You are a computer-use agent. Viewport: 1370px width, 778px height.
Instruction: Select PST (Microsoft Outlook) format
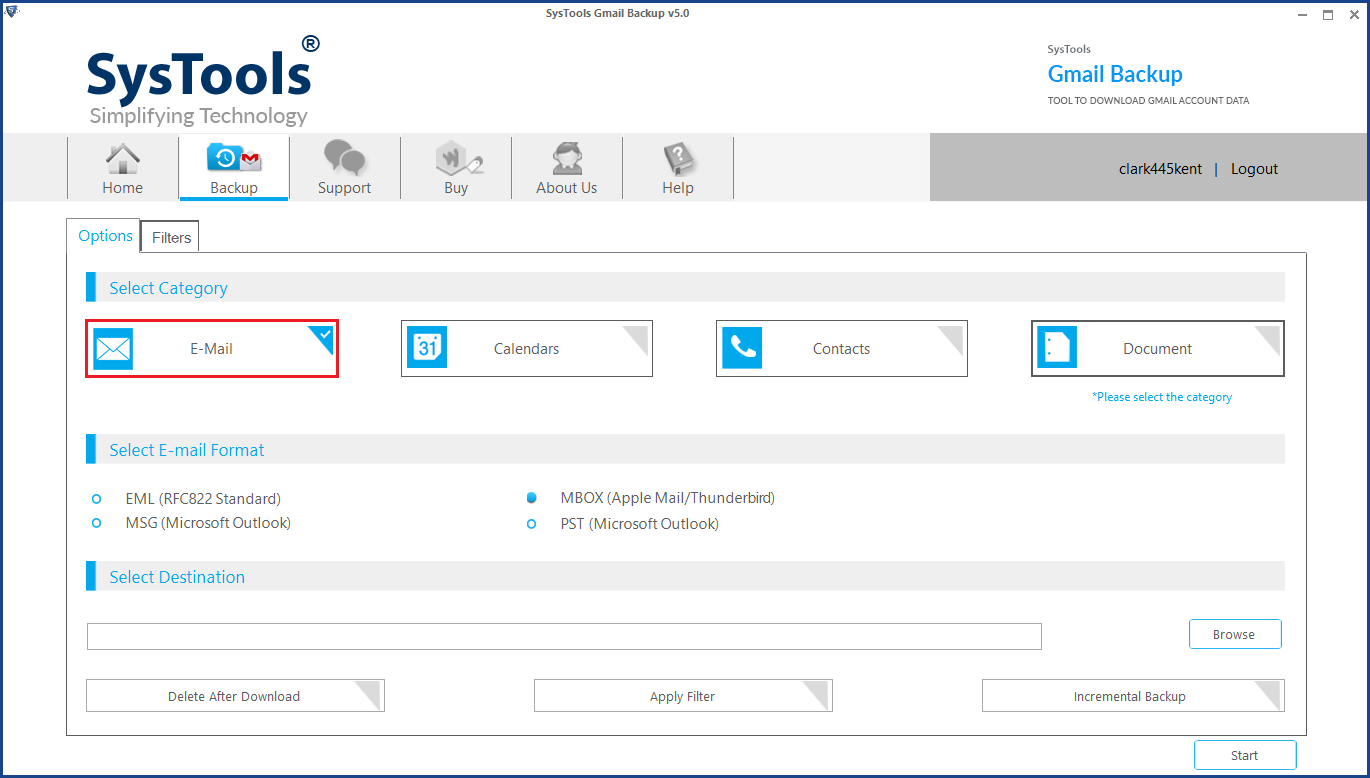532,524
